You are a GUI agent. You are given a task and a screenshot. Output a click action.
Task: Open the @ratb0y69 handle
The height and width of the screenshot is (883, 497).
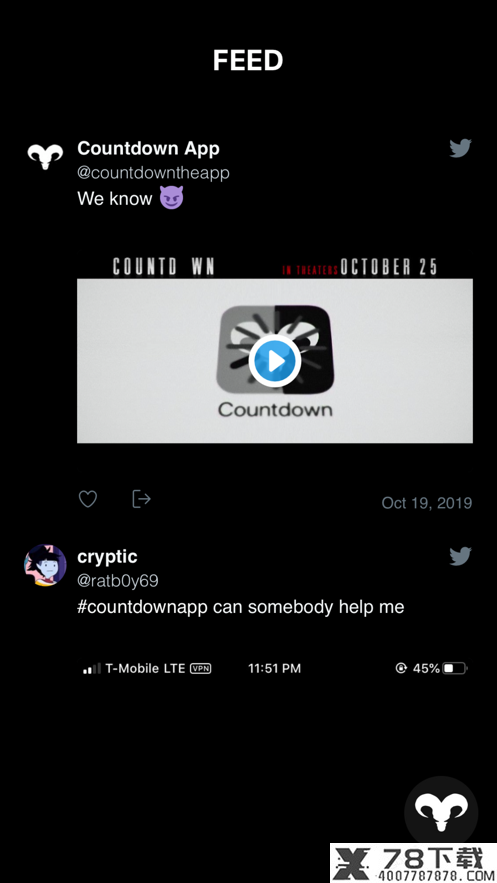118,581
